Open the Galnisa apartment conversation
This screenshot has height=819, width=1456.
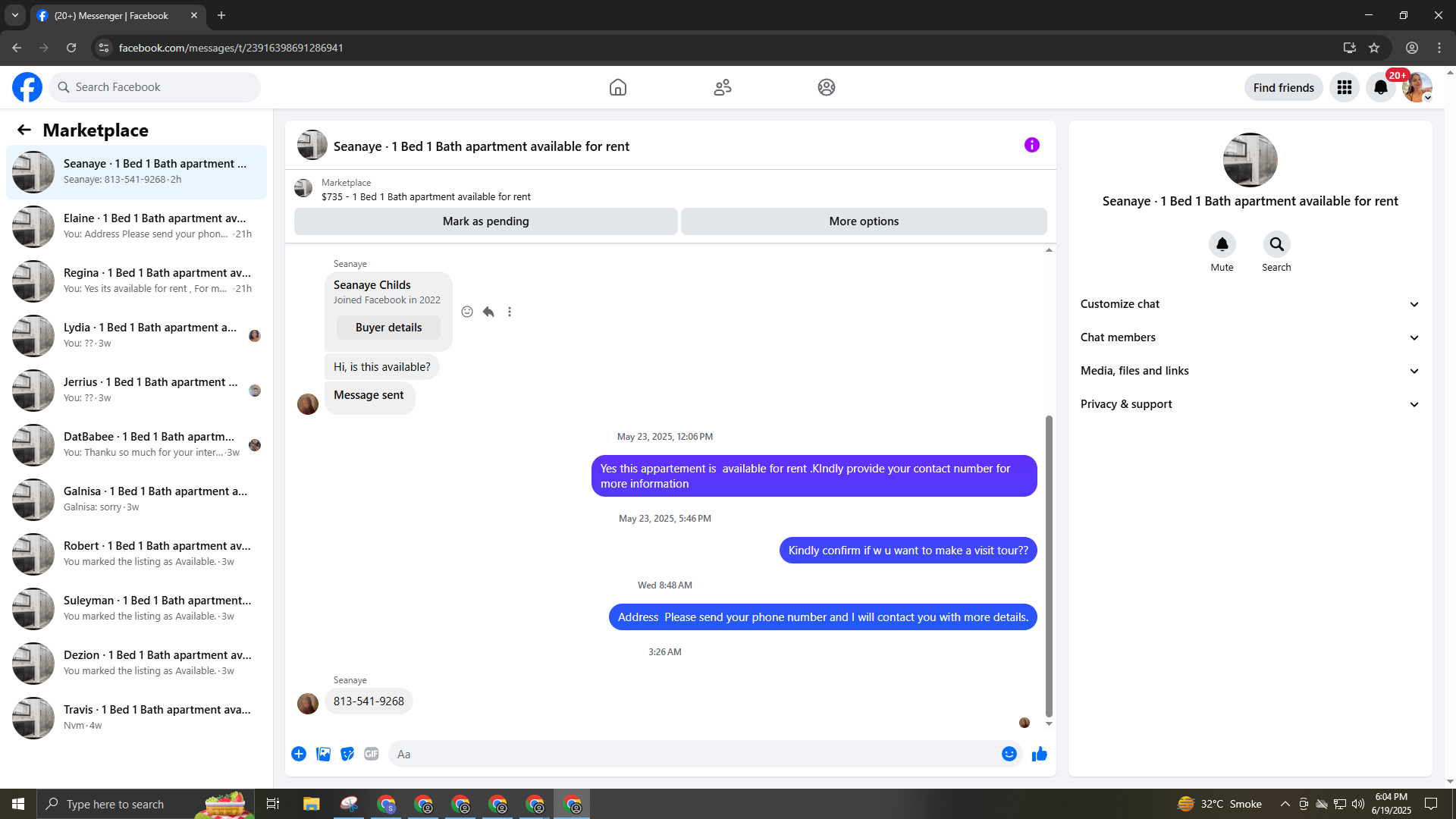click(x=136, y=500)
